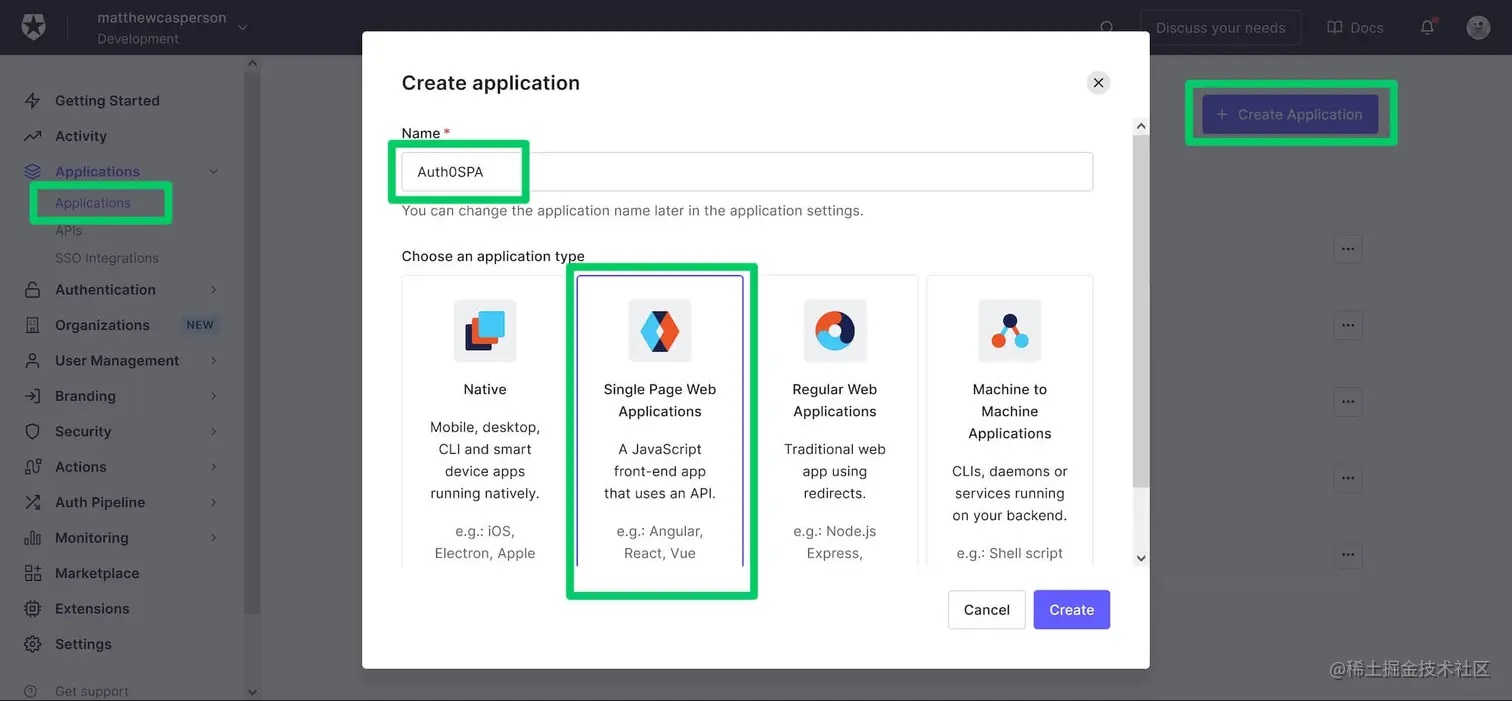Image resolution: width=1512 pixels, height=701 pixels.
Task: Click the Activity trend icon
Action: (33, 136)
